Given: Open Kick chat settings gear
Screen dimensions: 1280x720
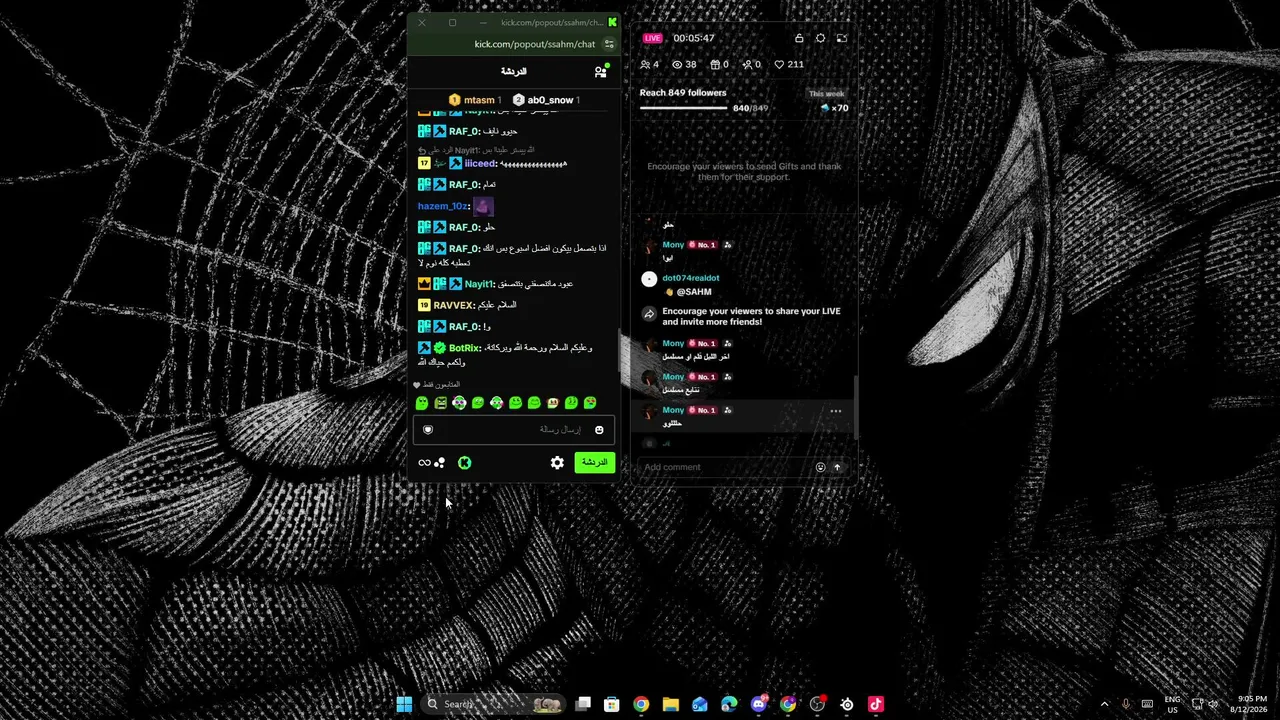Looking at the screenshot, I should click(x=557, y=462).
